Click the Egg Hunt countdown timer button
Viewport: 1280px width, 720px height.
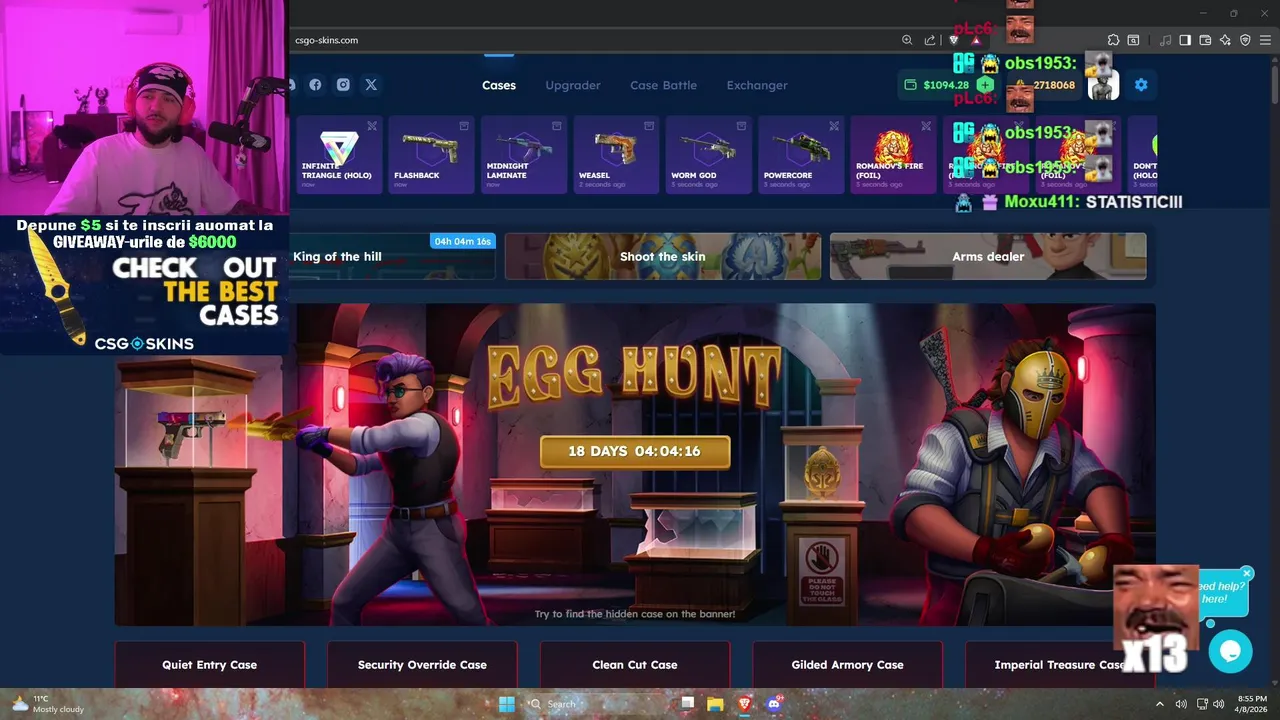pos(635,451)
